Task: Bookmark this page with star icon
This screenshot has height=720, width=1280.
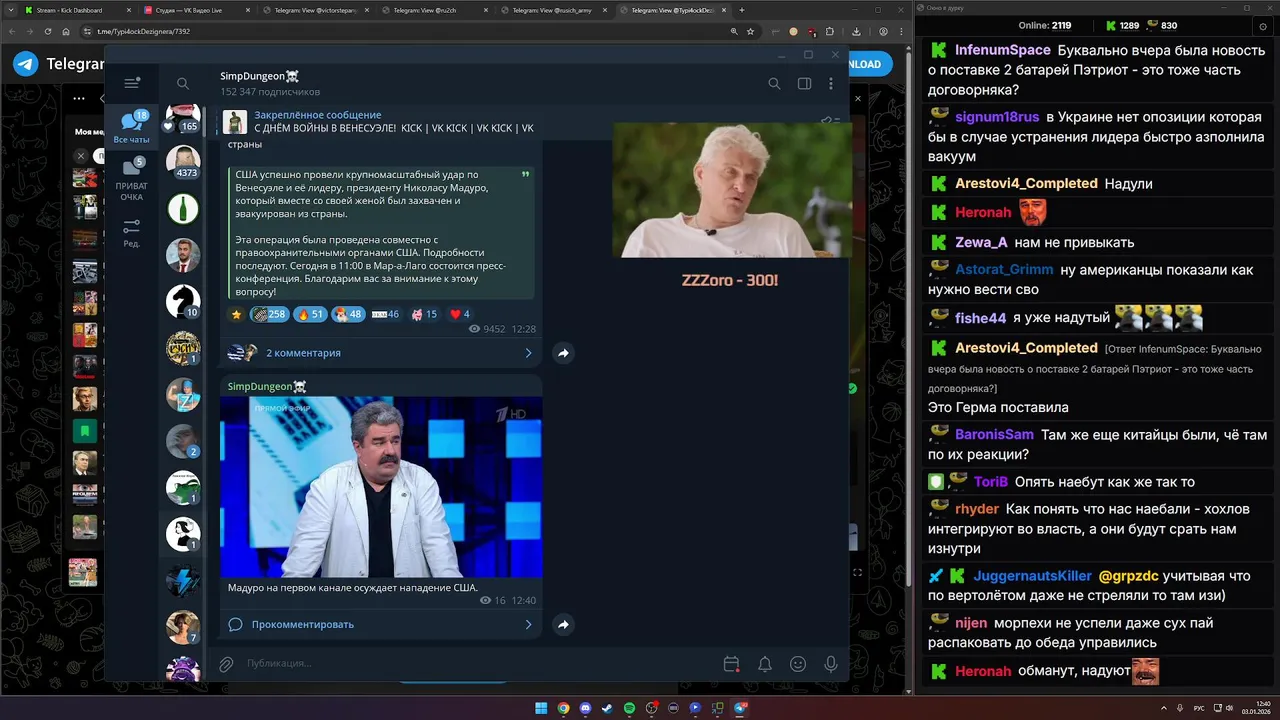Action: [x=751, y=31]
